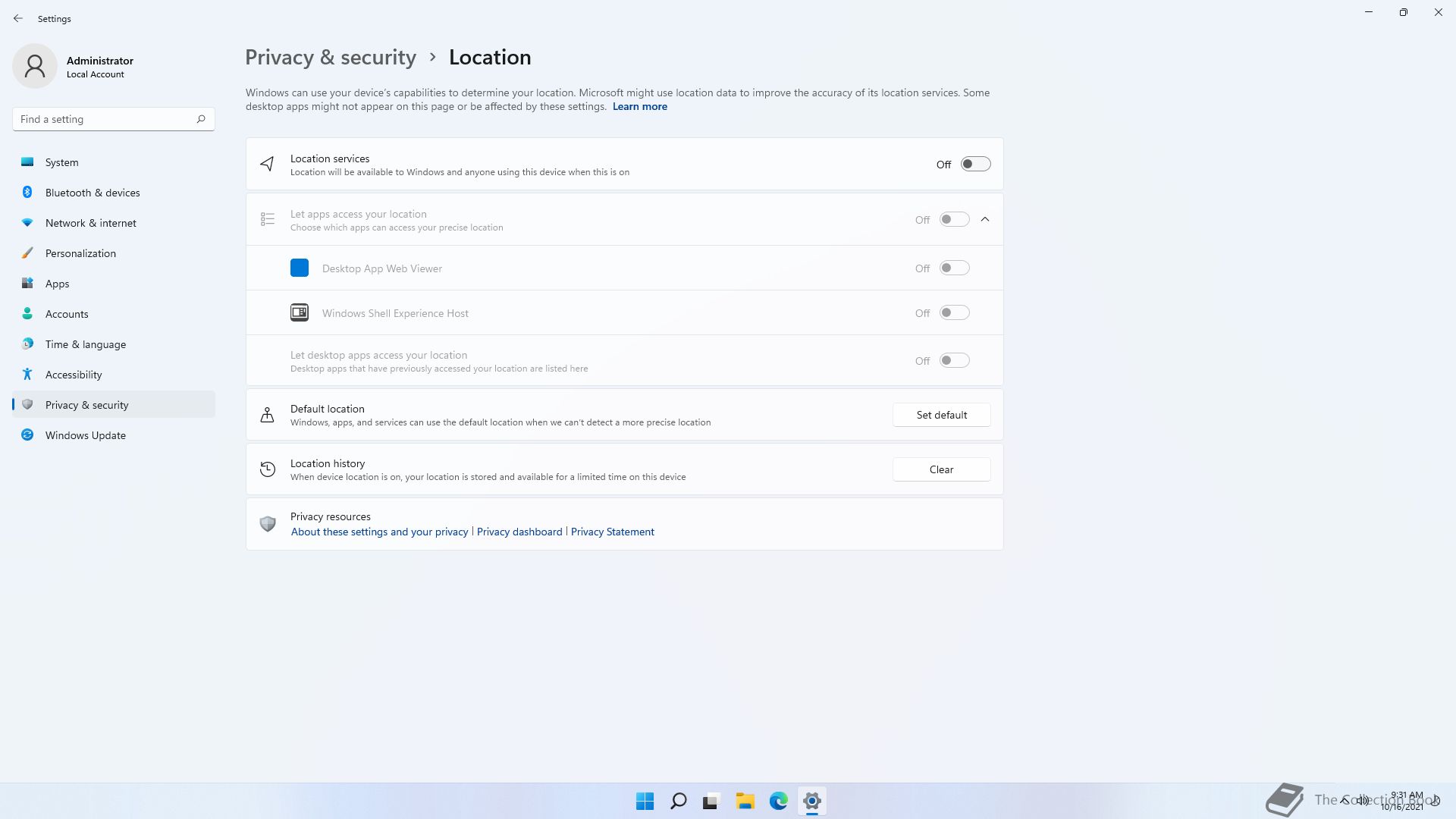This screenshot has height=819, width=1456.
Task: Focus the Find a setting search box
Action: tap(114, 119)
